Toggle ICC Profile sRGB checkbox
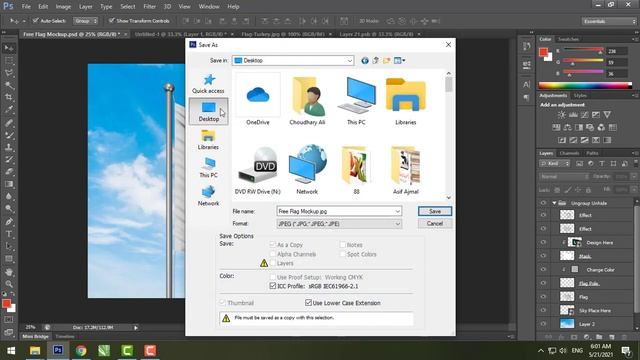 273,286
